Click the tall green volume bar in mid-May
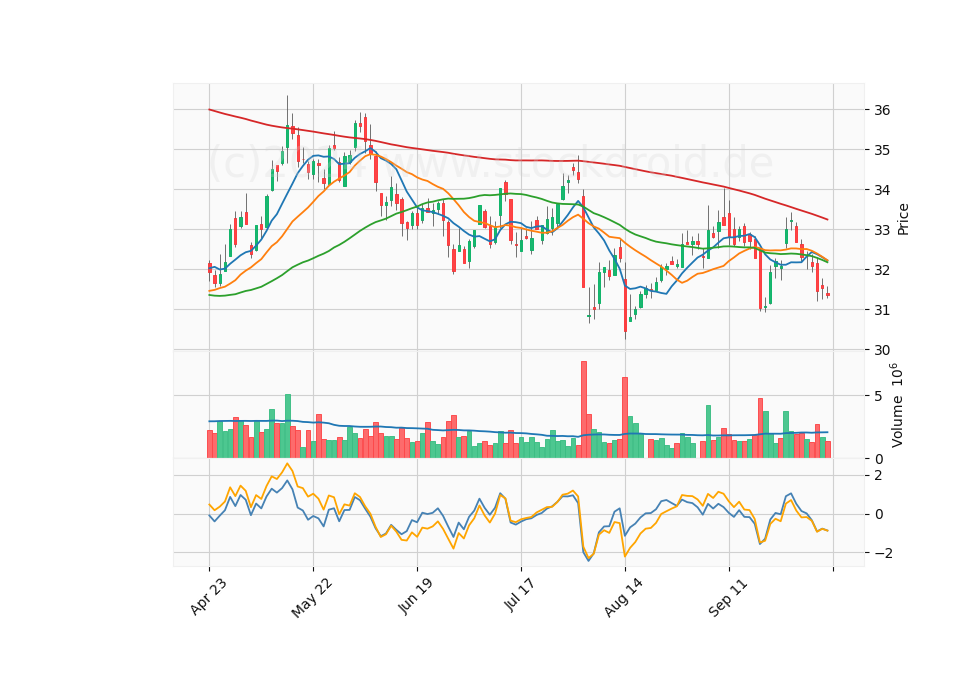This screenshot has width=960, height=690. pos(288,426)
